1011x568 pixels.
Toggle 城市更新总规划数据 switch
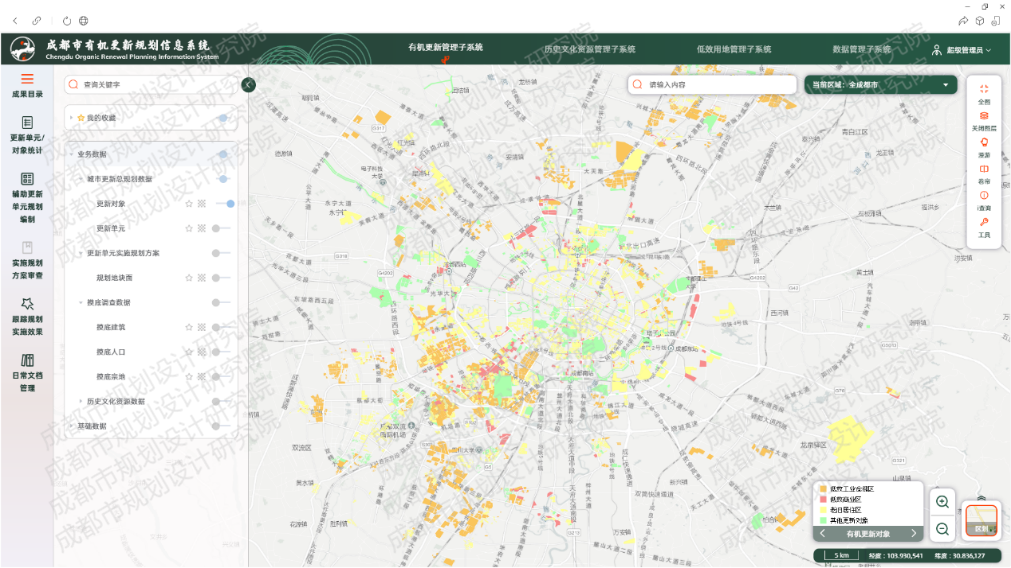point(221,179)
